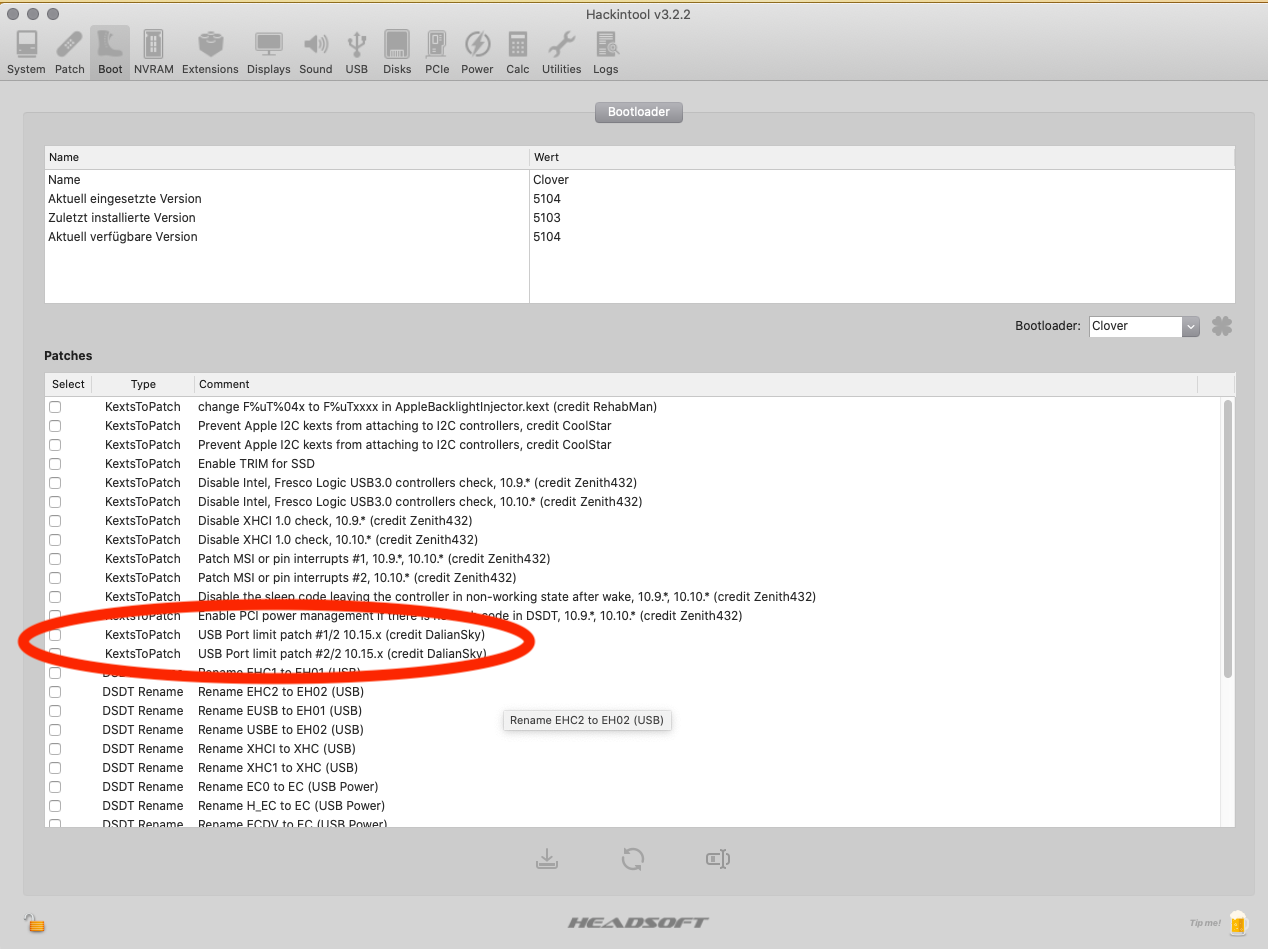The image size is (1268, 949).
Task: Select 'USB Port limit patch #1/2 10.15.x' row
Action: pos(633,635)
